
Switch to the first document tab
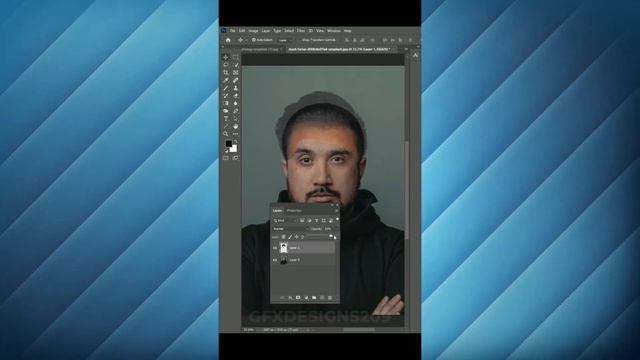261,49
